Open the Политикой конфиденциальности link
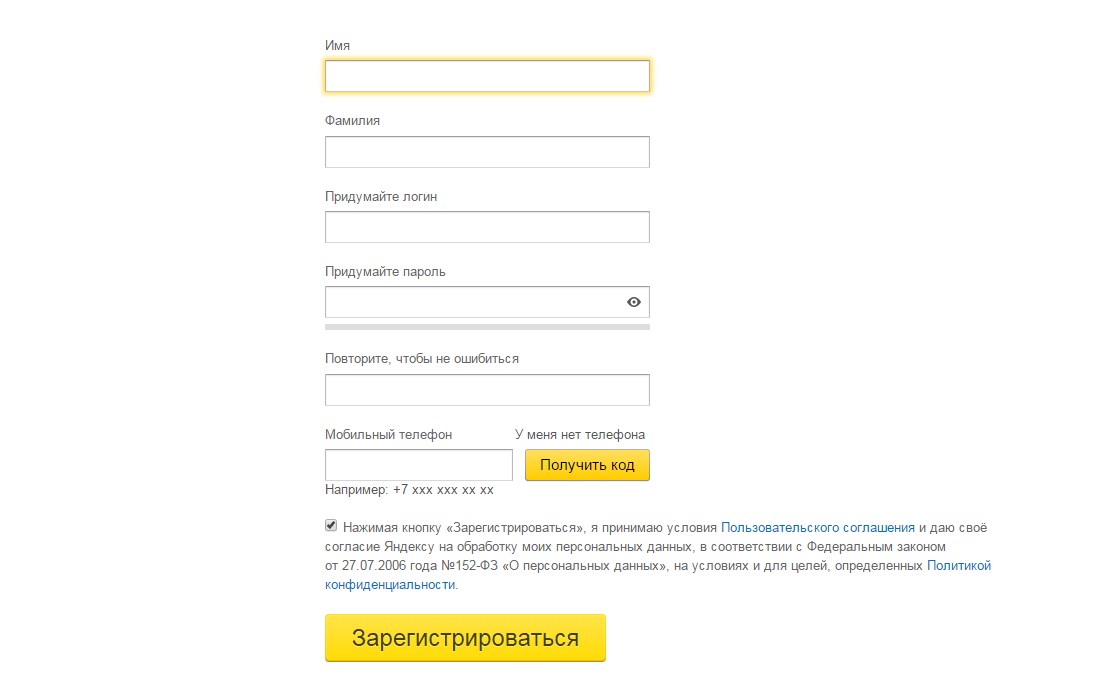The height and width of the screenshot is (693, 1119). pos(958,566)
